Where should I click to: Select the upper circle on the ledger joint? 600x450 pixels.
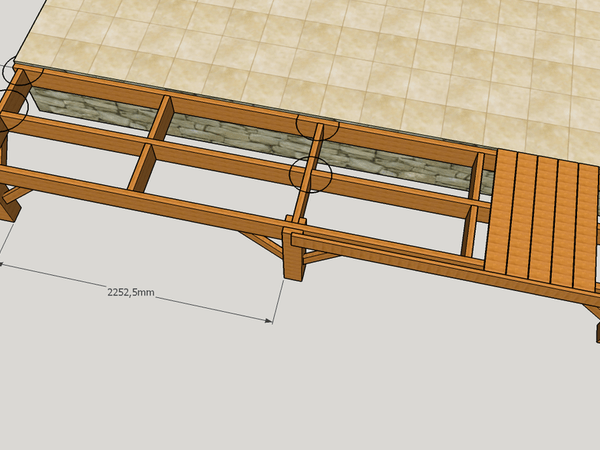[x=318, y=127]
